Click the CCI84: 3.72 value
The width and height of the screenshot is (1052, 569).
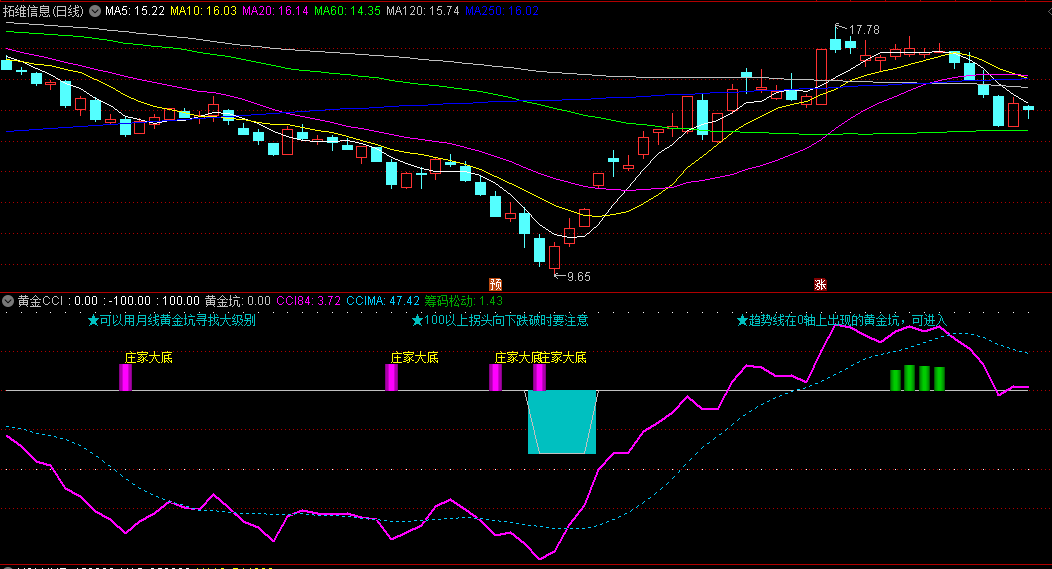pyautogui.click(x=309, y=301)
